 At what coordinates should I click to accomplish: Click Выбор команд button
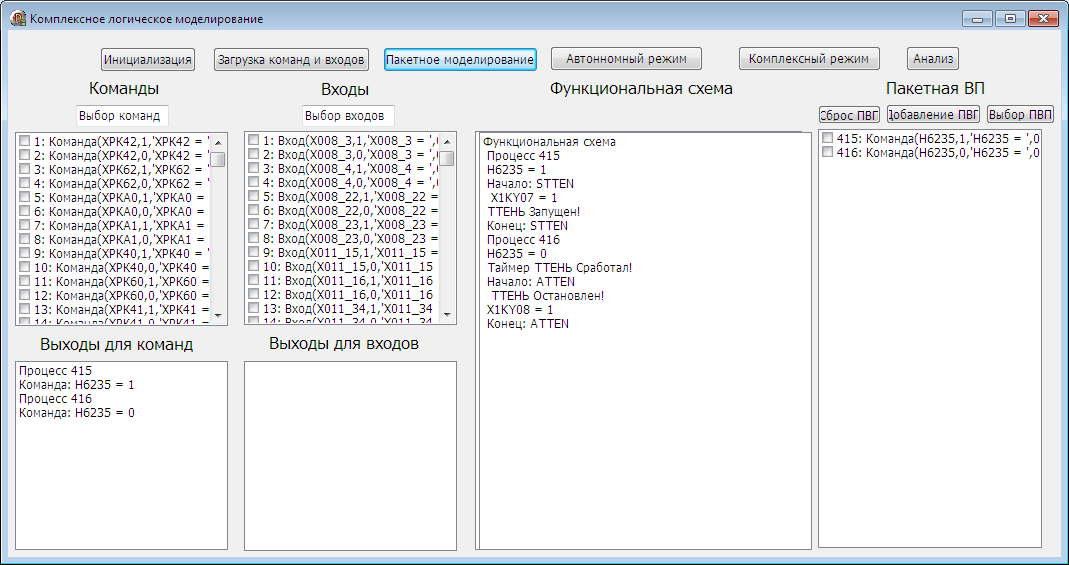click(121, 116)
